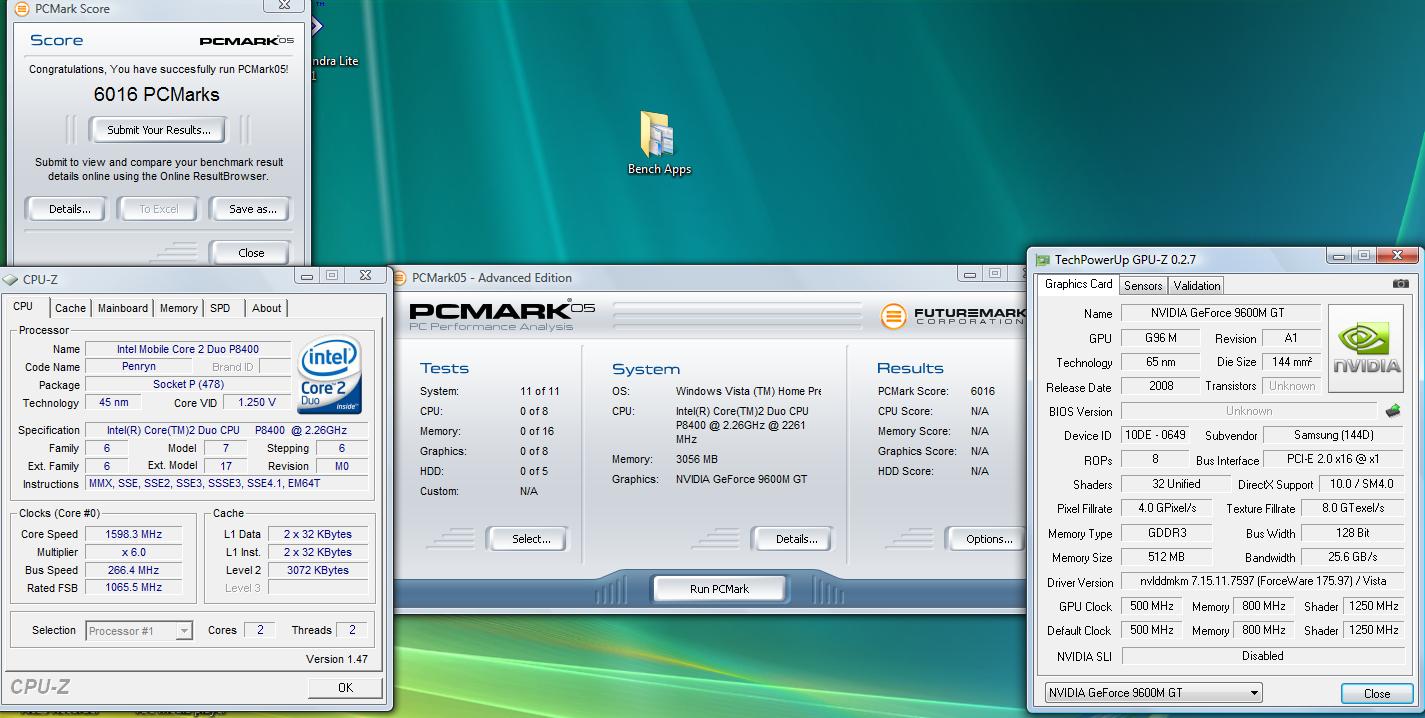Click the Intel Core 2 Duo logo
1425x718 pixels.
coord(329,375)
